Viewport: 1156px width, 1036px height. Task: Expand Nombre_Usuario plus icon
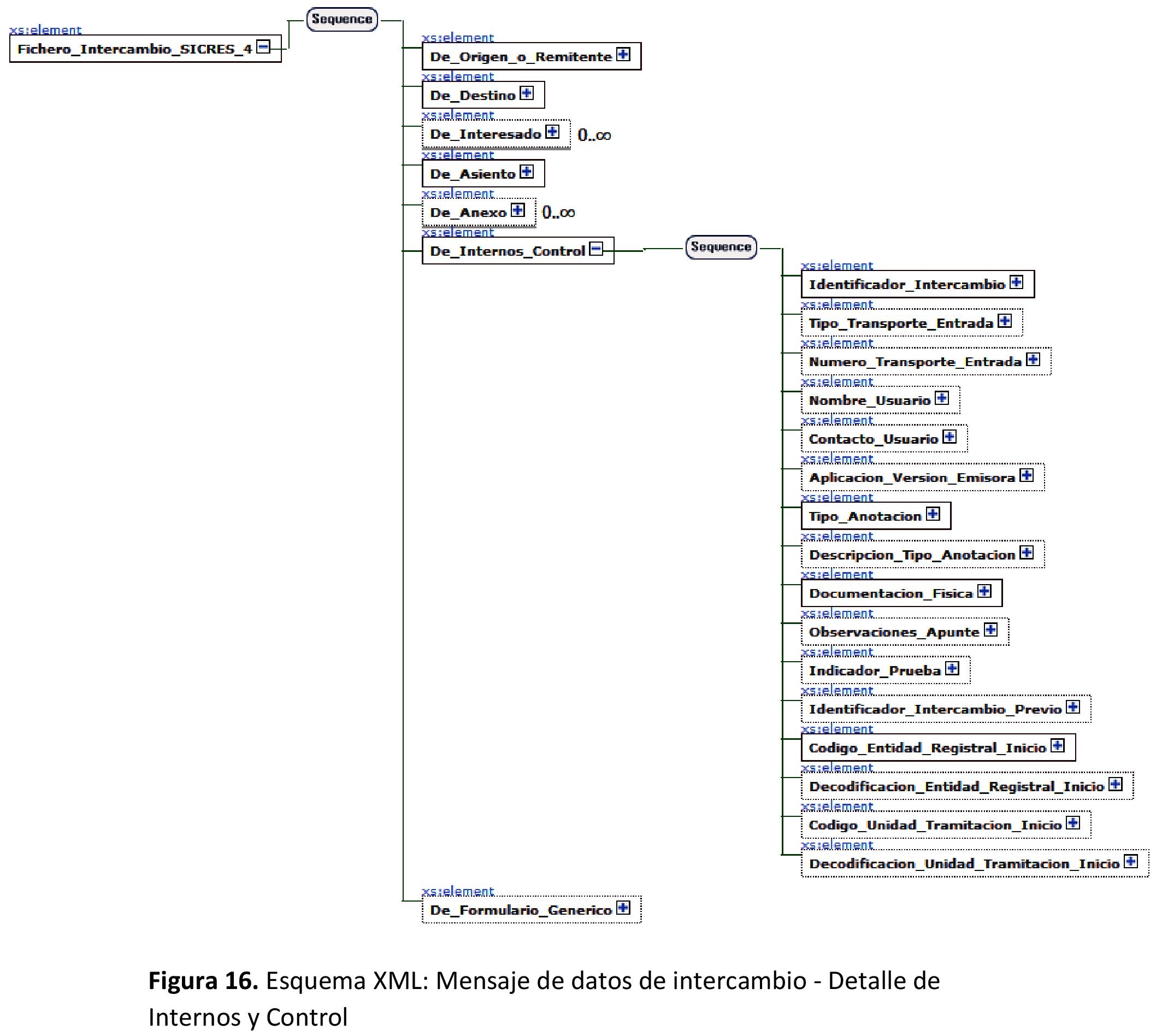point(942,398)
